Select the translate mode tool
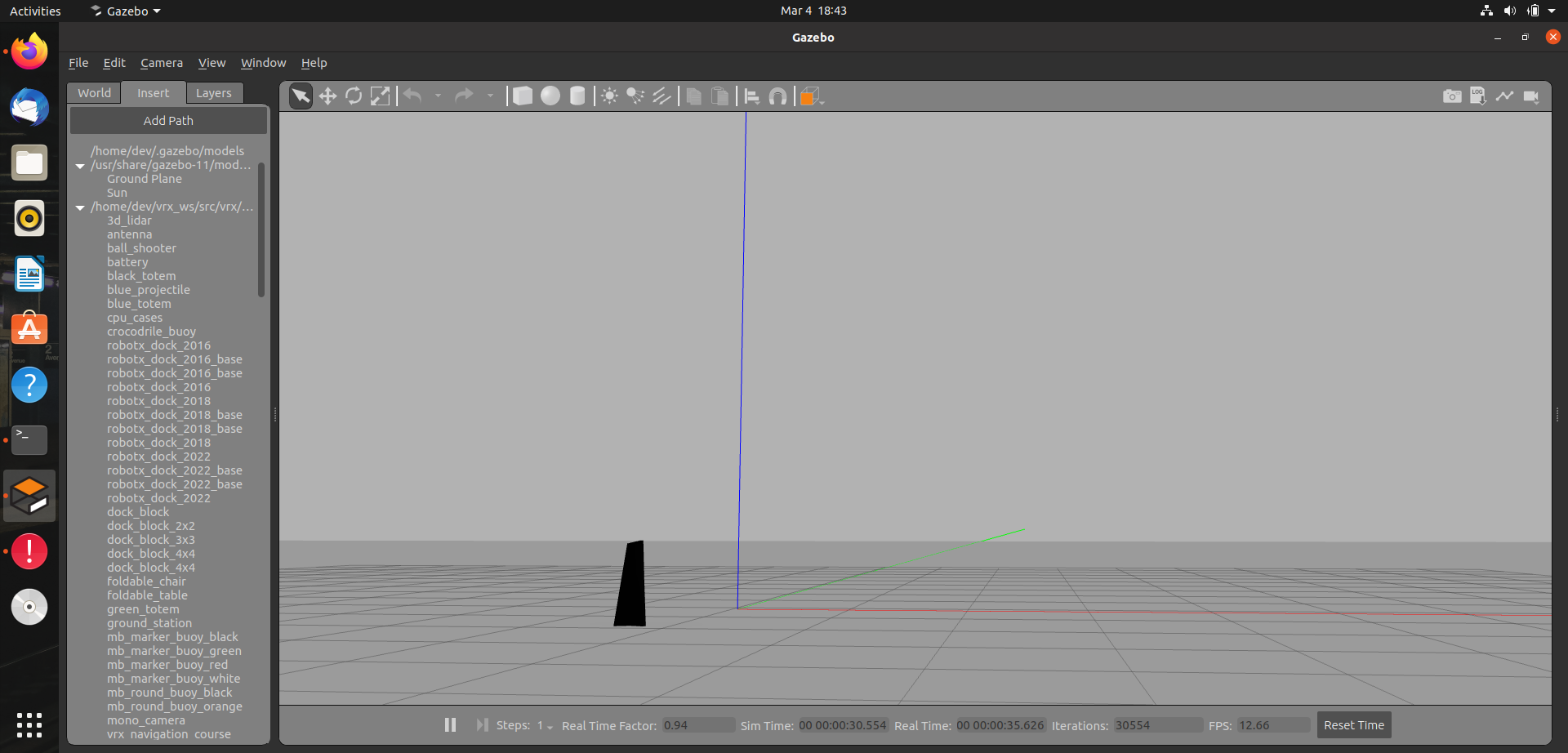The width and height of the screenshot is (1568, 753). (327, 96)
